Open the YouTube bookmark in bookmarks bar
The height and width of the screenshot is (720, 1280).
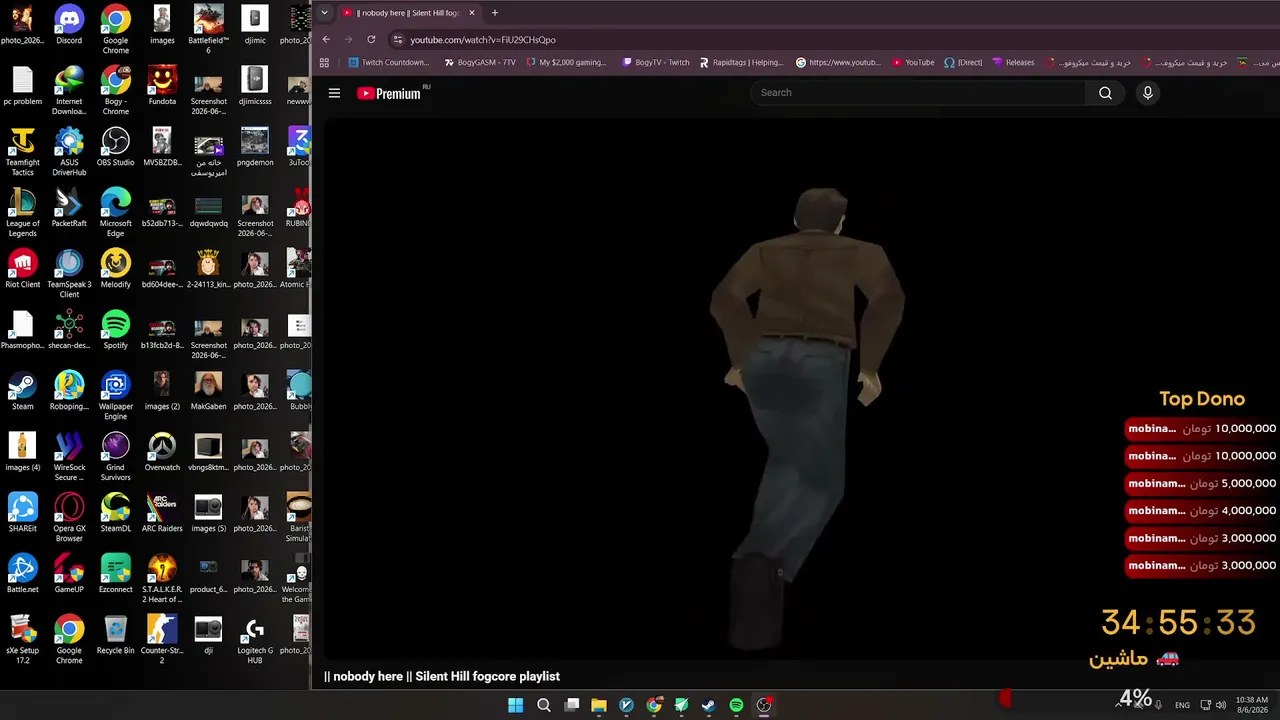click(x=913, y=62)
